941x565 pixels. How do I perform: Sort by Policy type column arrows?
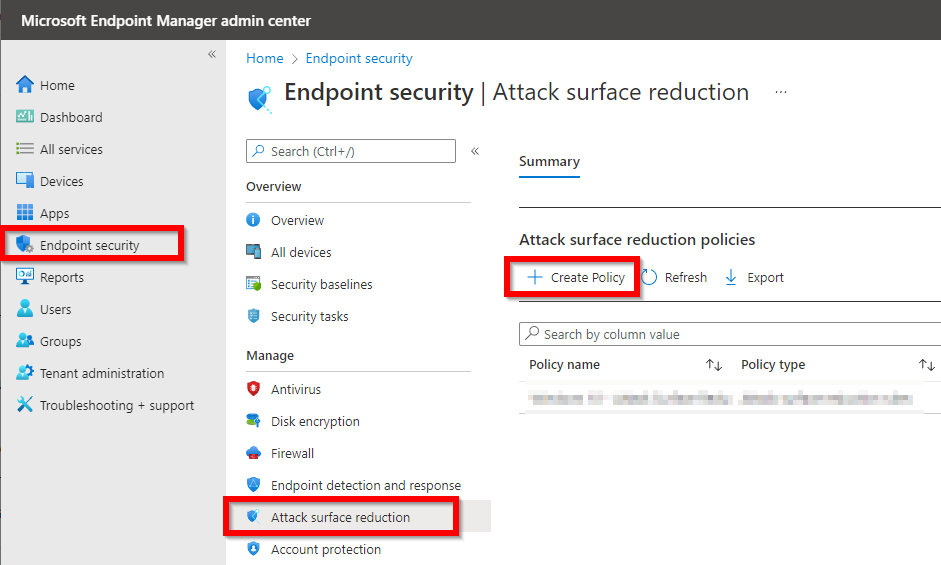(x=927, y=364)
